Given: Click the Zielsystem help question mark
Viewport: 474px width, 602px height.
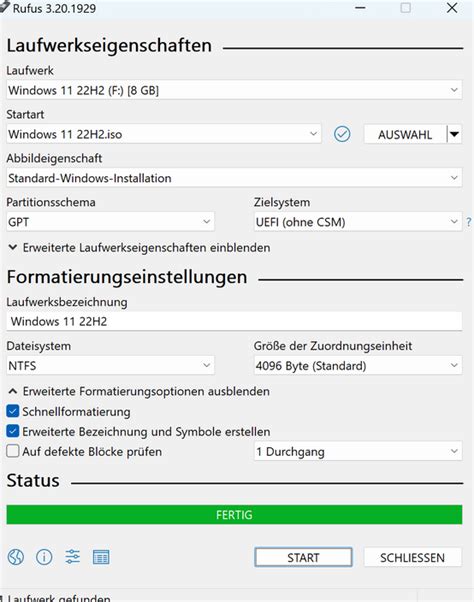Looking at the screenshot, I should (469, 222).
